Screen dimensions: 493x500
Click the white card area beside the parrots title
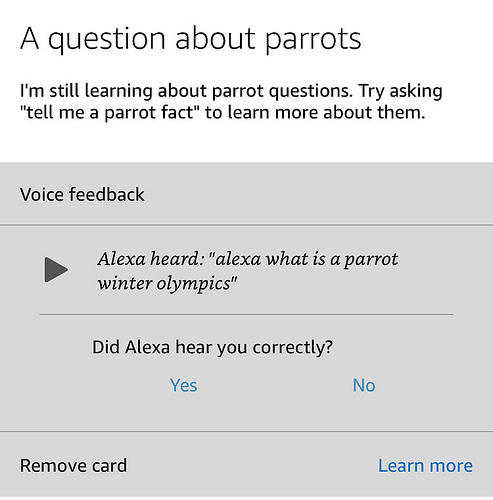(x=427, y=39)
